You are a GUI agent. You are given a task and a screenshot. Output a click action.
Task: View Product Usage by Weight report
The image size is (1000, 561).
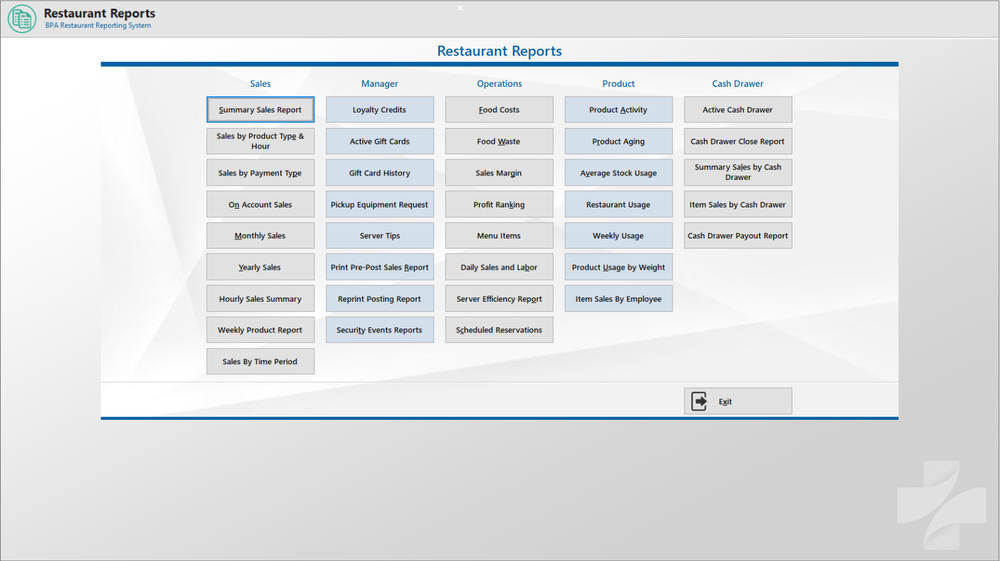pyautogui.click(x=618, y=268)
